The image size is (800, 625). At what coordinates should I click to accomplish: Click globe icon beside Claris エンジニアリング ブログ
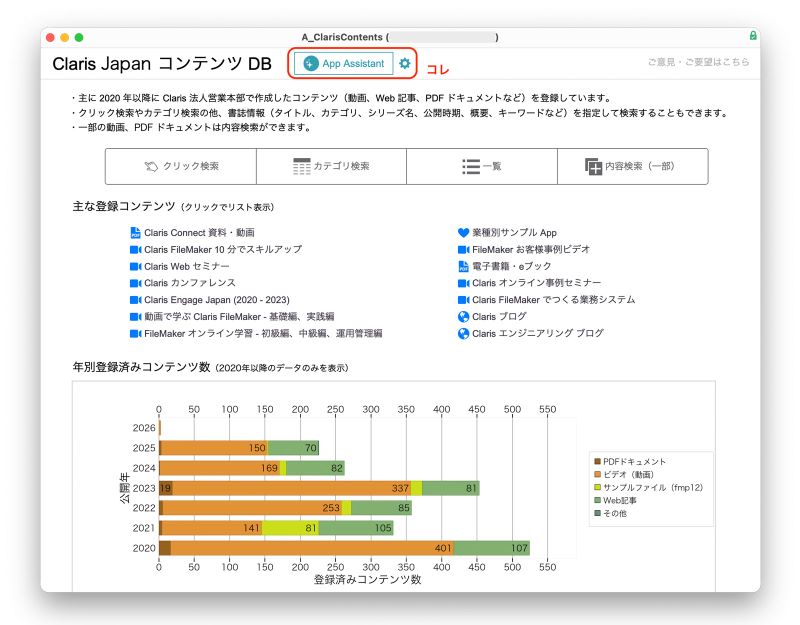[463, 334]
